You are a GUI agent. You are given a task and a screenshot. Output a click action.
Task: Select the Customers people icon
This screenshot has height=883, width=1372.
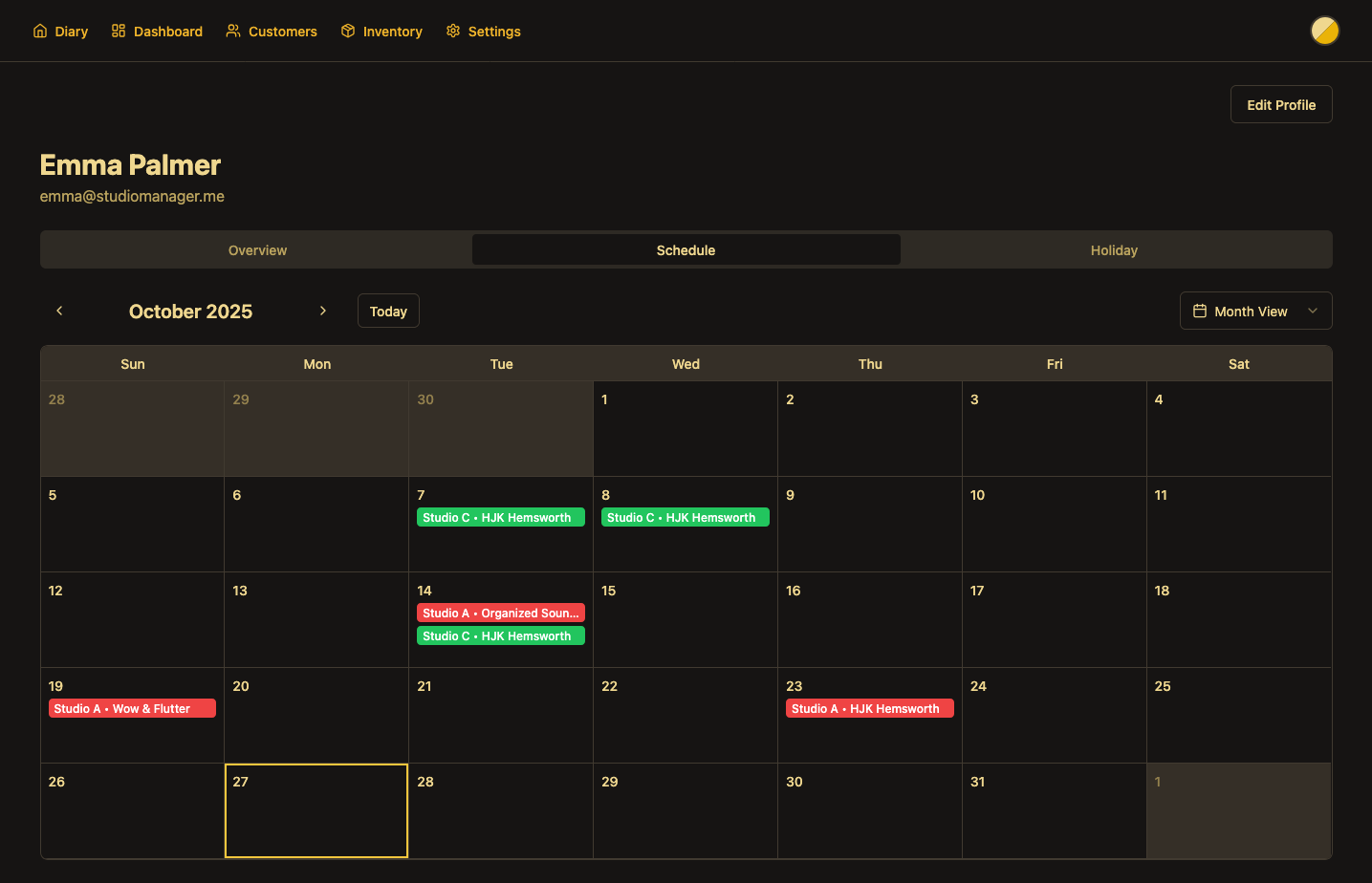point(232,31)
